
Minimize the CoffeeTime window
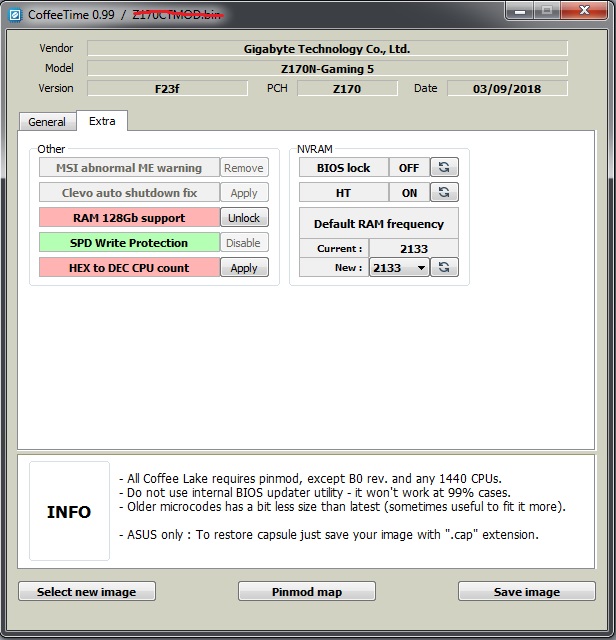(x=520, y=11)
